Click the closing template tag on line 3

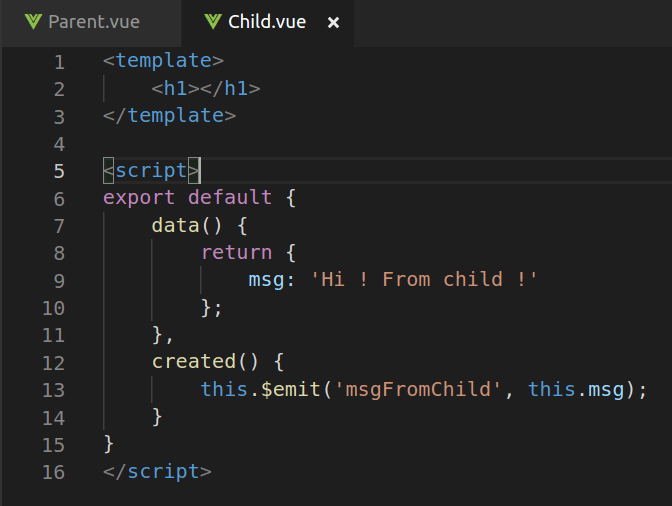click(169, 116)
